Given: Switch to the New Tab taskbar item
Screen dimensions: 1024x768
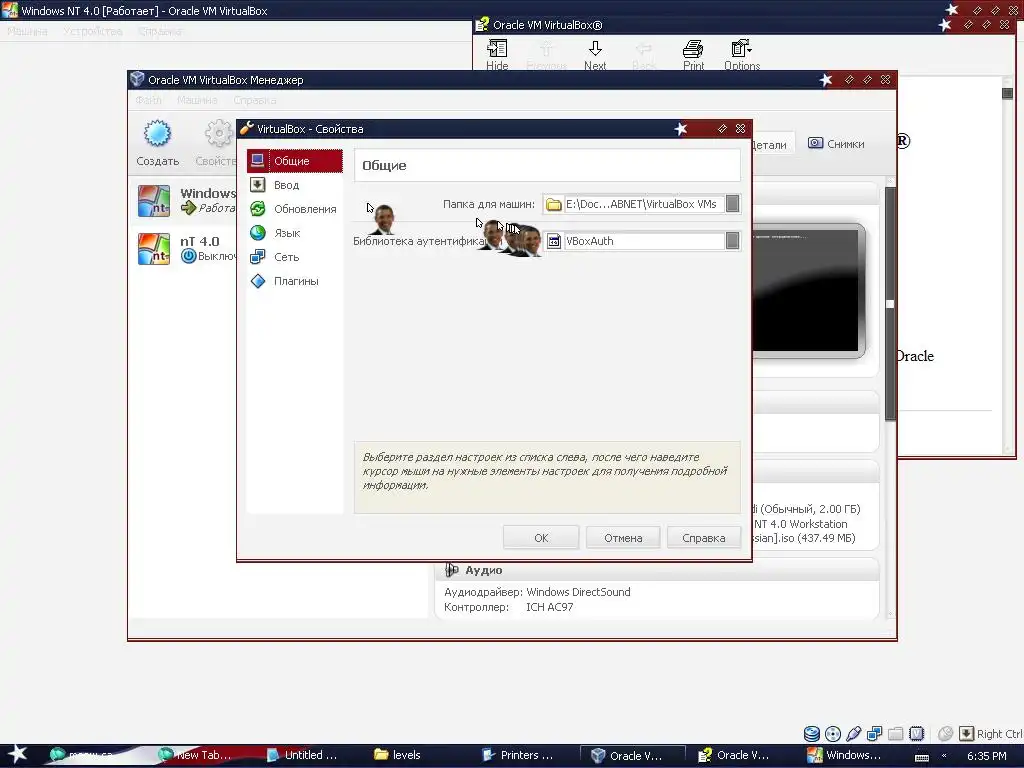Looking at the screenshot, I should click(x=196, y=755).
